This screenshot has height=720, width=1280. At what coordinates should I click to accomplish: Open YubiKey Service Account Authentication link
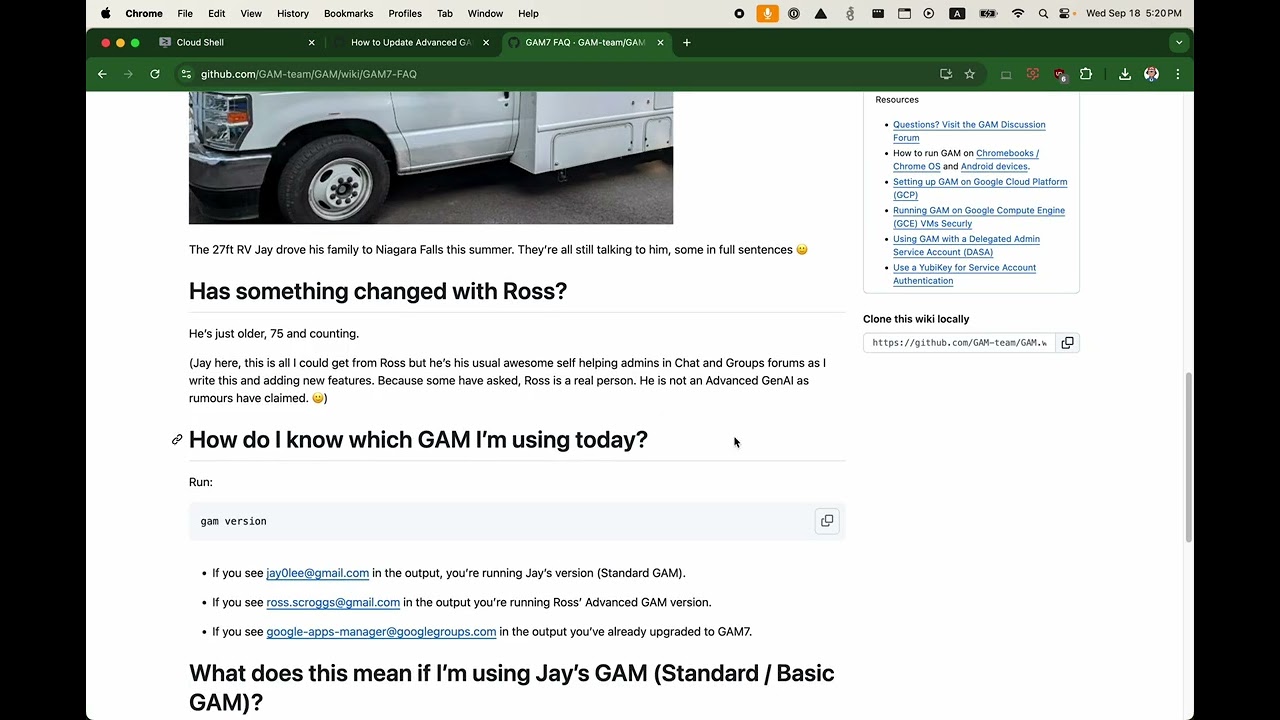[964, 274]
